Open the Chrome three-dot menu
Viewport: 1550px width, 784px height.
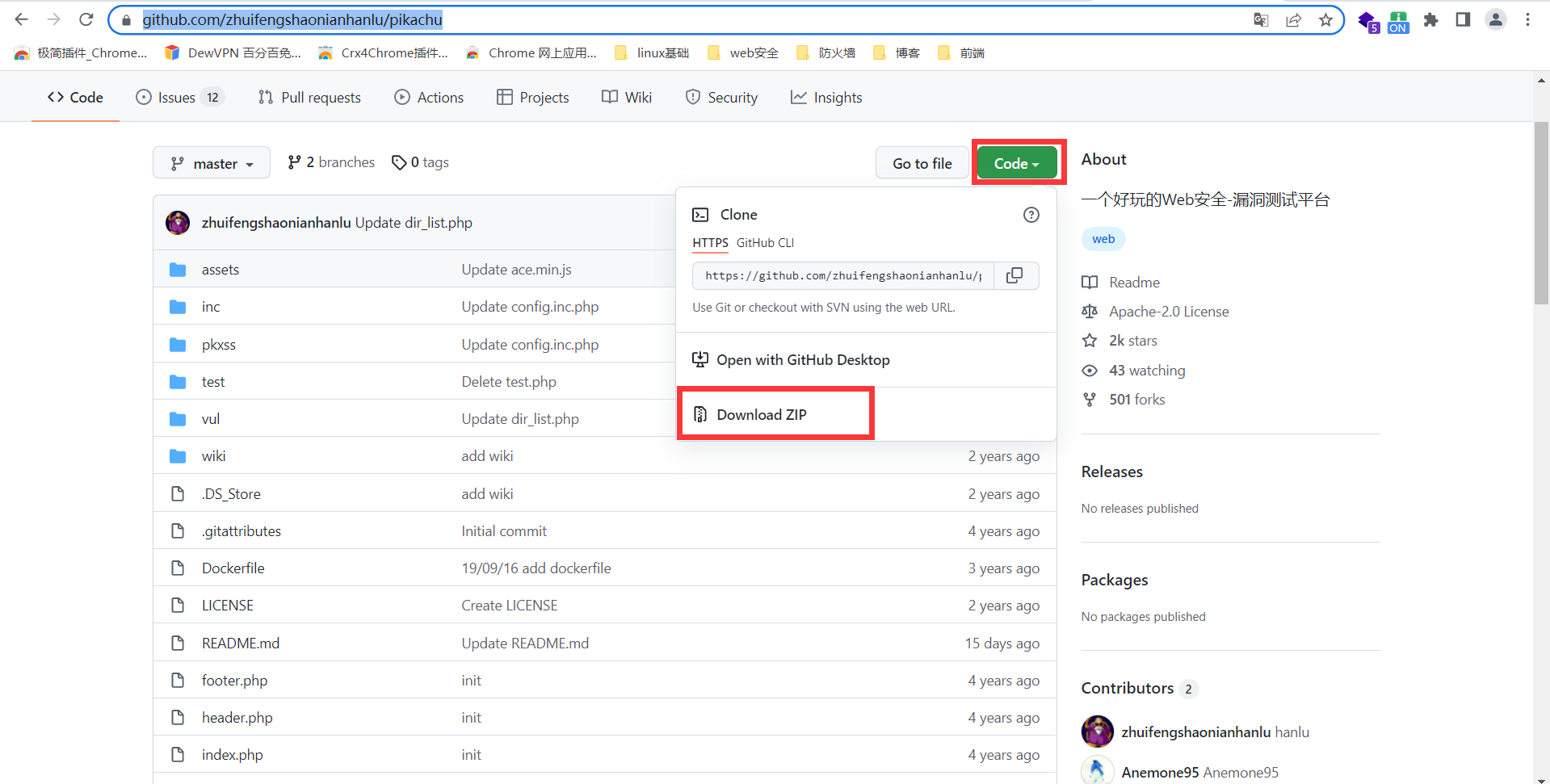point(1527,19)
